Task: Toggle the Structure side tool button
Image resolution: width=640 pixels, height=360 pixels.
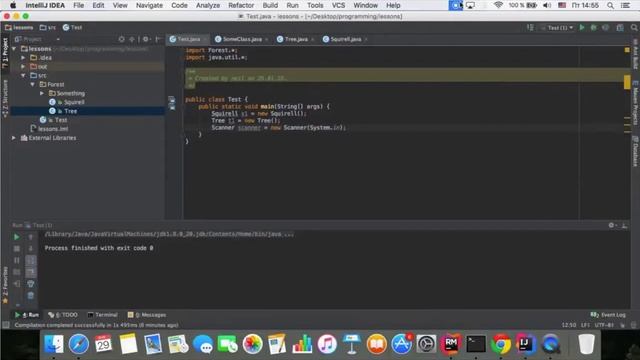Action: point(5,99)
